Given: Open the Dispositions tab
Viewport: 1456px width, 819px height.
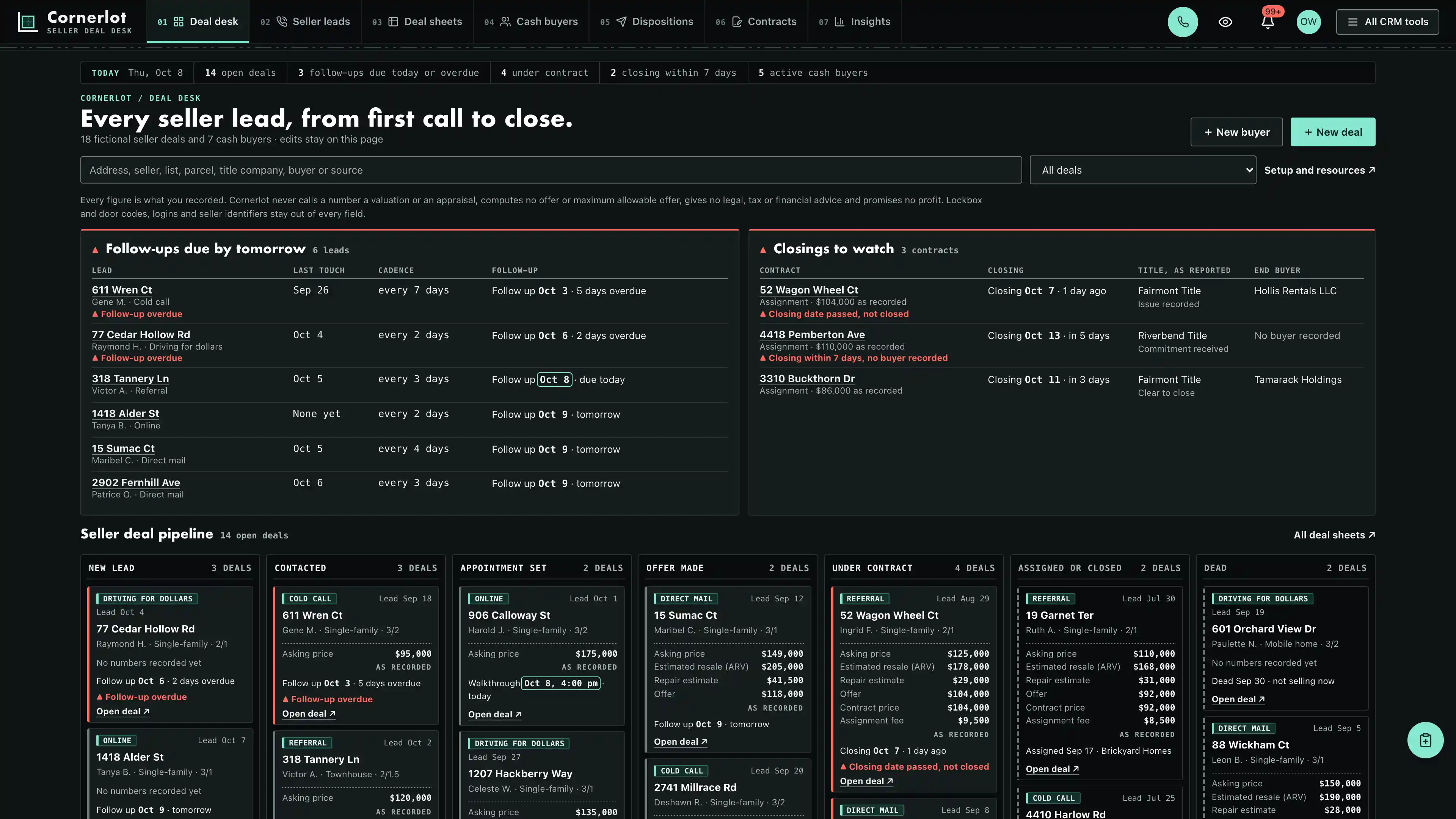Looking at the screenshot, I should tap(646, 22).
